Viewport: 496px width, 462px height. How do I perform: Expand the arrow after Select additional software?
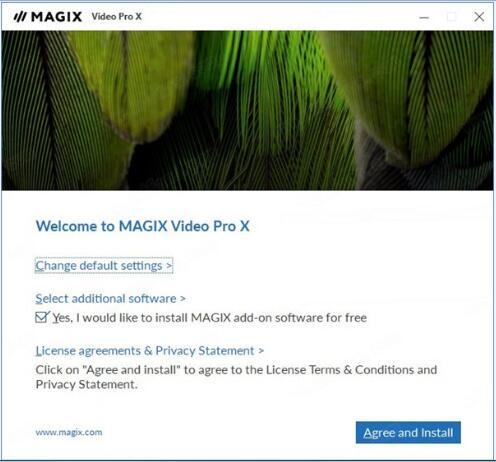tap(183, 299)
